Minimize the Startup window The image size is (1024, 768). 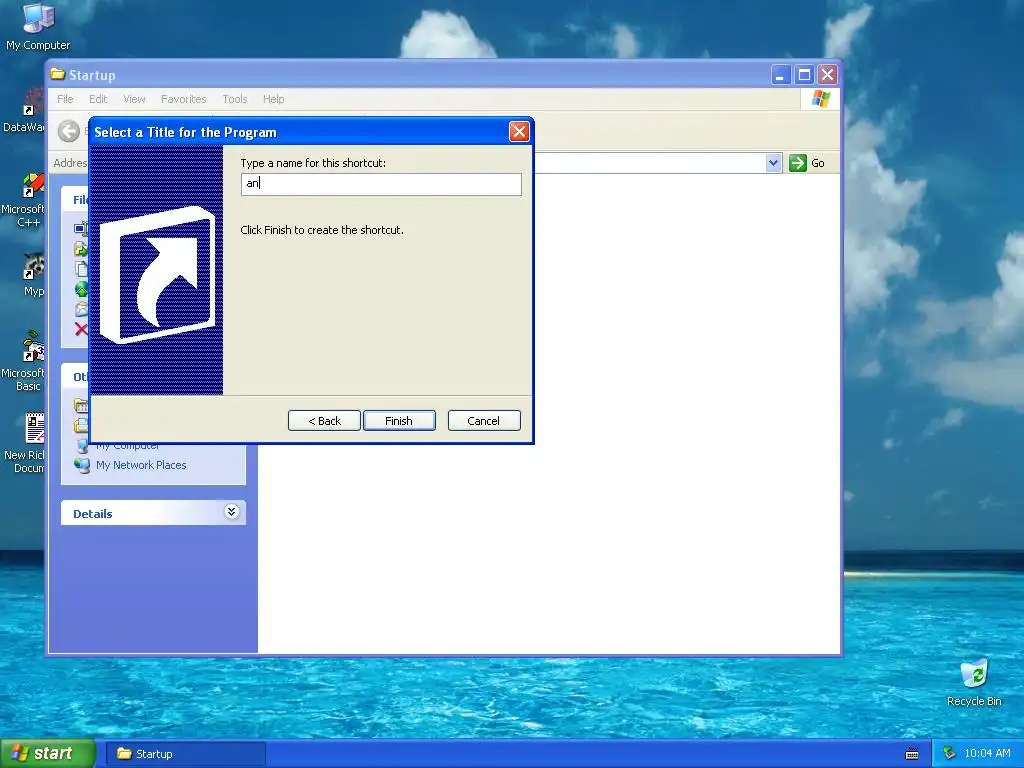pyautogui.click(x=780, y=75)
